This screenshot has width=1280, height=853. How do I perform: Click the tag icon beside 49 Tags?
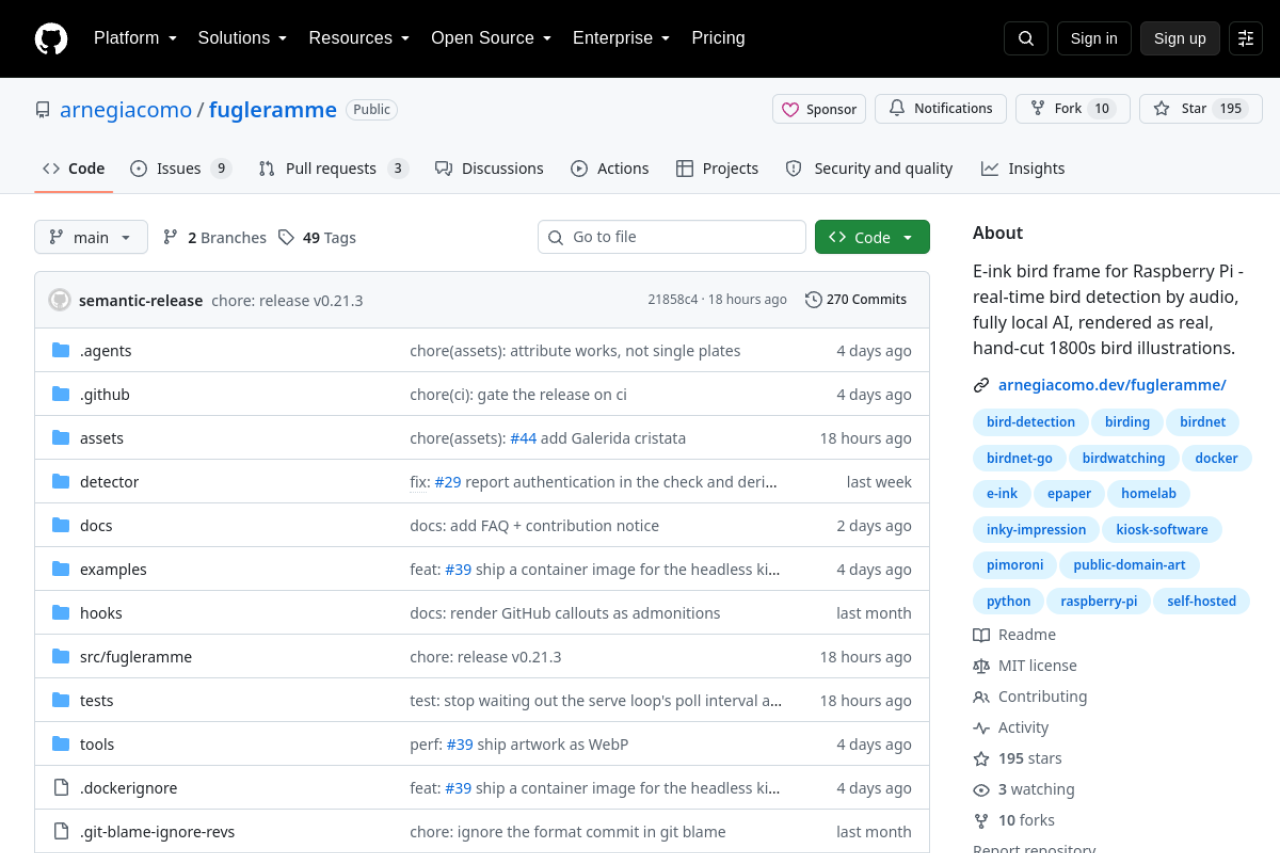(x=286, y=237)
